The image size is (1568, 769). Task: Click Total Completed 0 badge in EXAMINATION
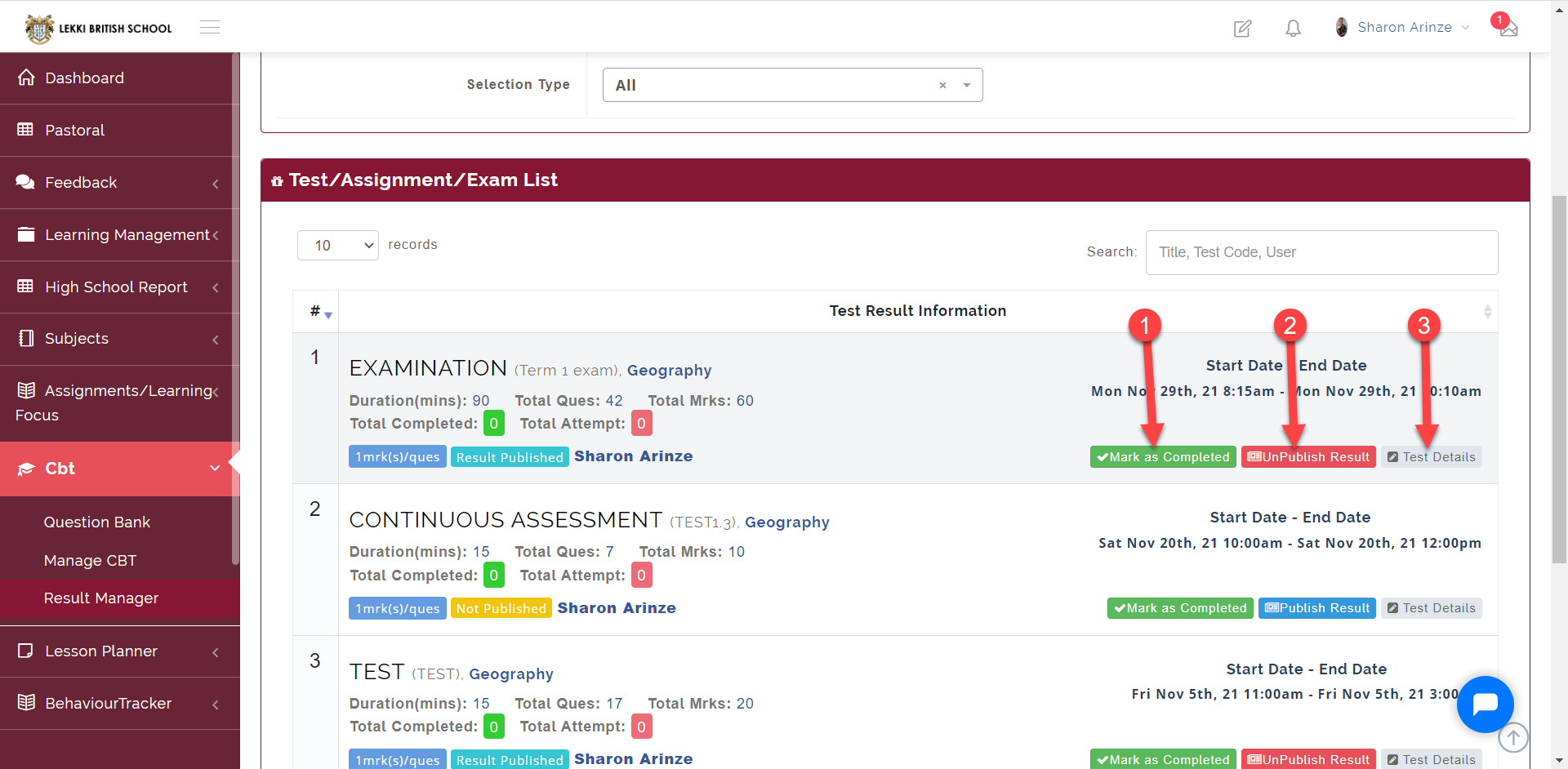493,424
